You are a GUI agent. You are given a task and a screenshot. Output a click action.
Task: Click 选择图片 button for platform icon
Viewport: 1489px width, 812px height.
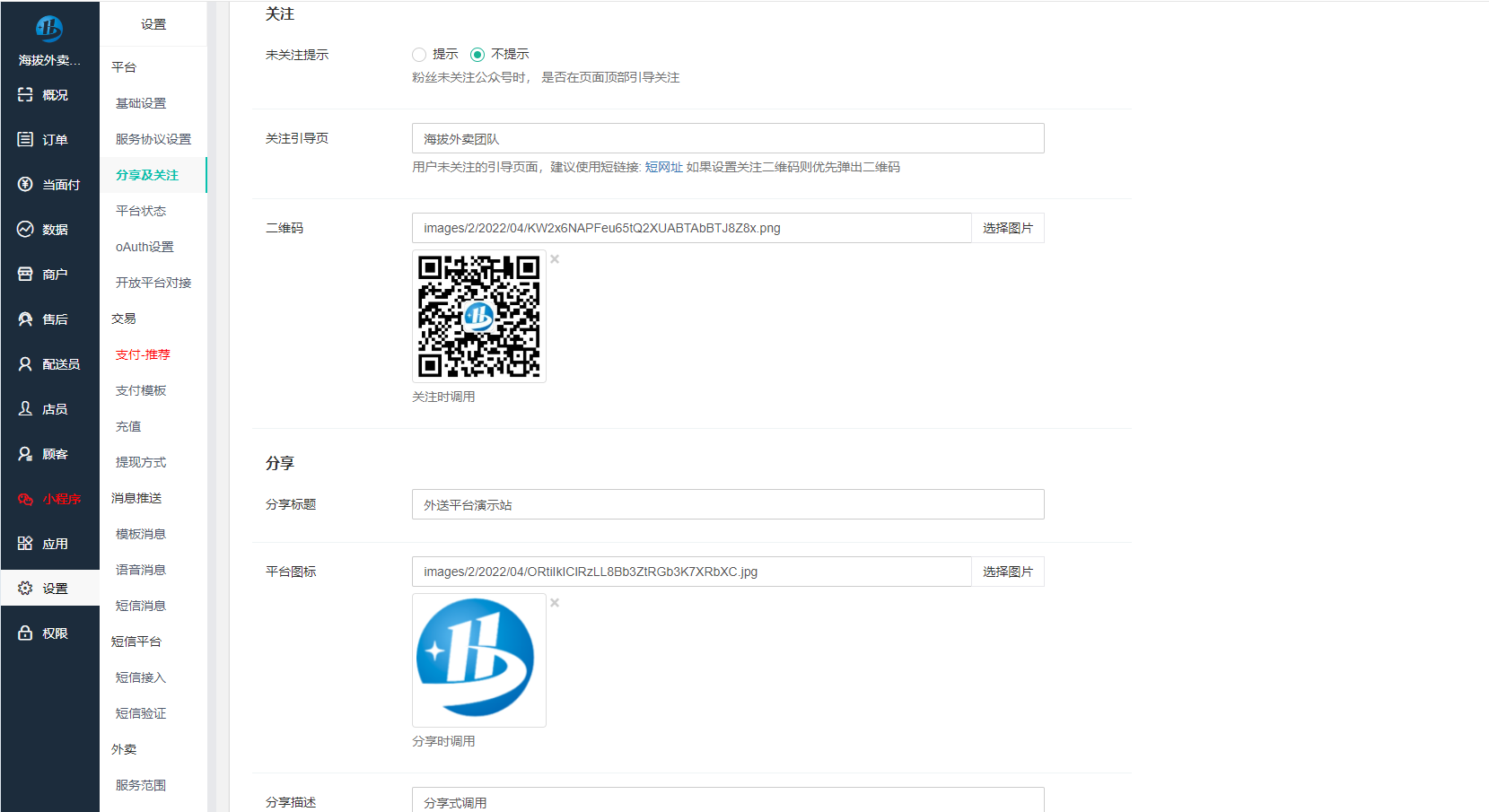tap(1008, 572)
